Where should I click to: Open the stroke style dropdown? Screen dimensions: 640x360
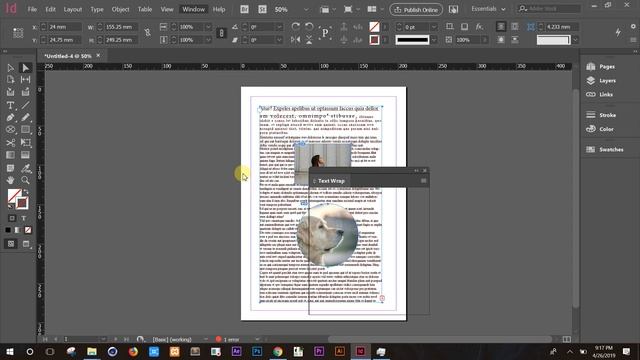(x=434, y=40)
